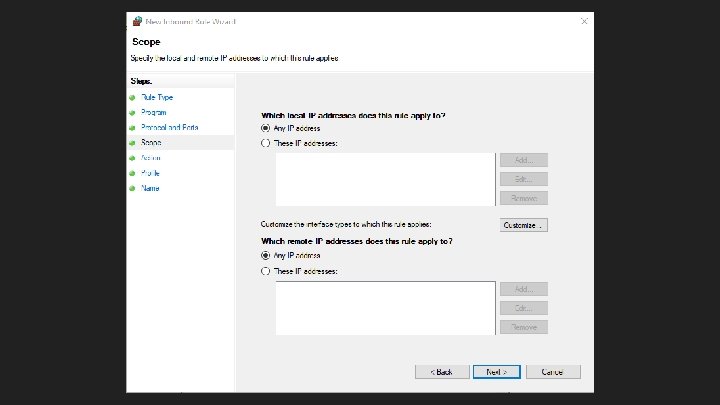Click green bullet beside Name step
720x405 pixels.
pos(131,188)
